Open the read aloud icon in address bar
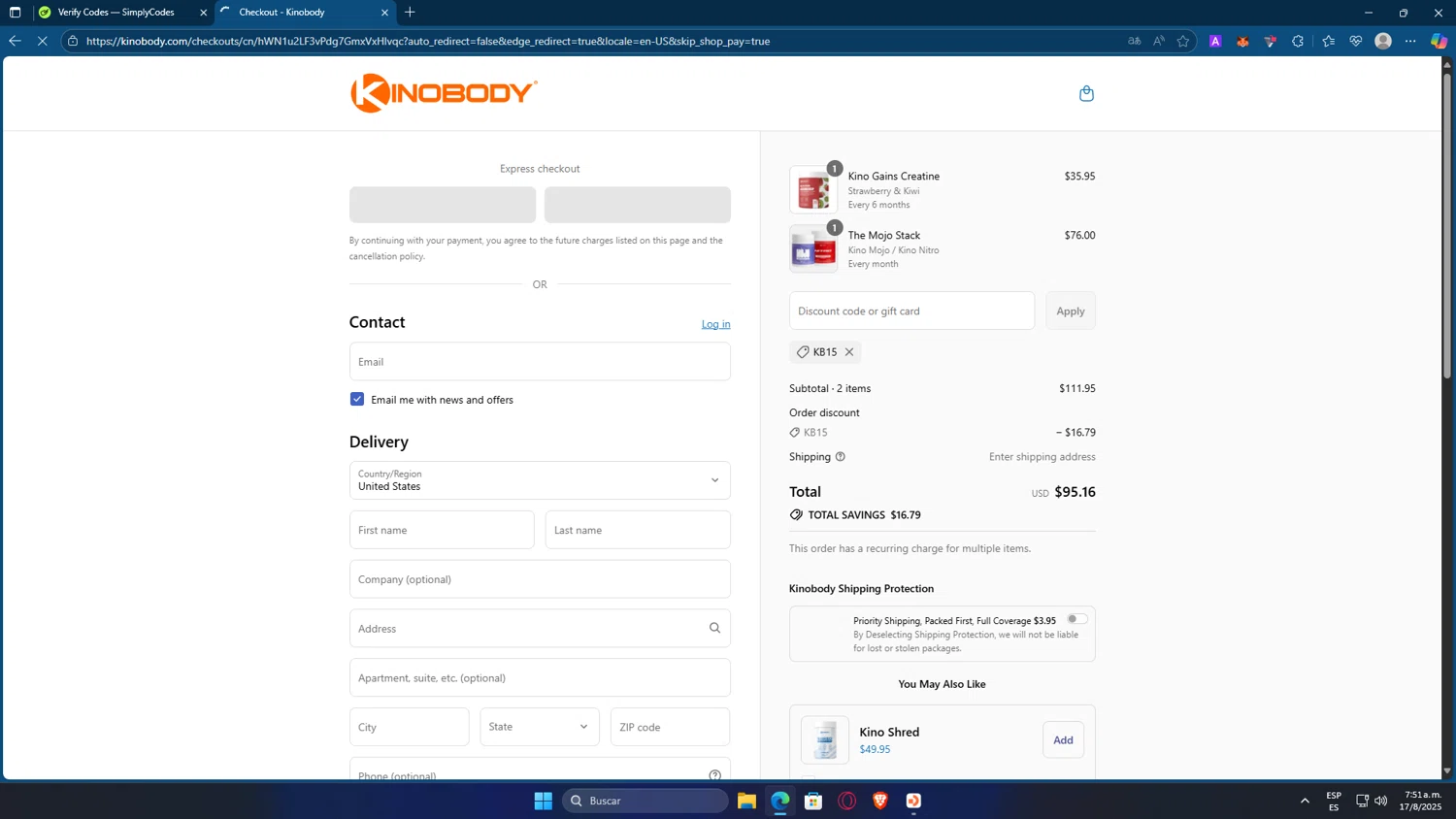 1159,41
